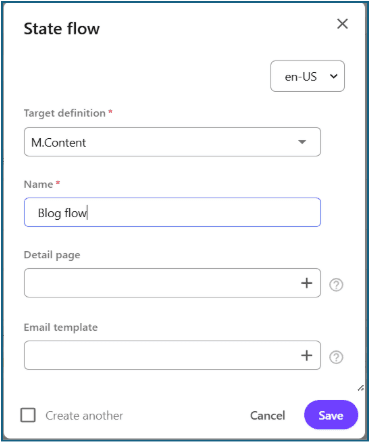This screenshot has height=444, width=370.
Task: Show help for the Email template field
Action: pyautogui.click(x=336, y=357)
